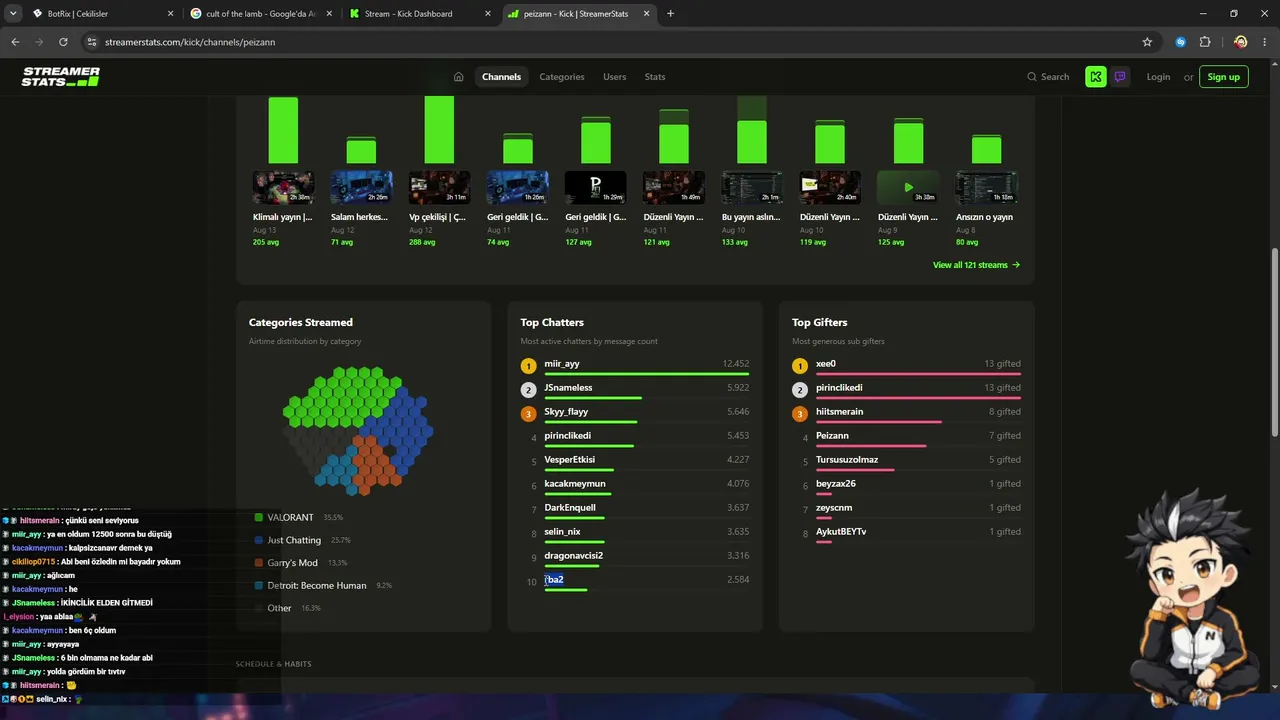Open chatter Skyy_flayy
The image size is (1280, 720).
[566, 412]
